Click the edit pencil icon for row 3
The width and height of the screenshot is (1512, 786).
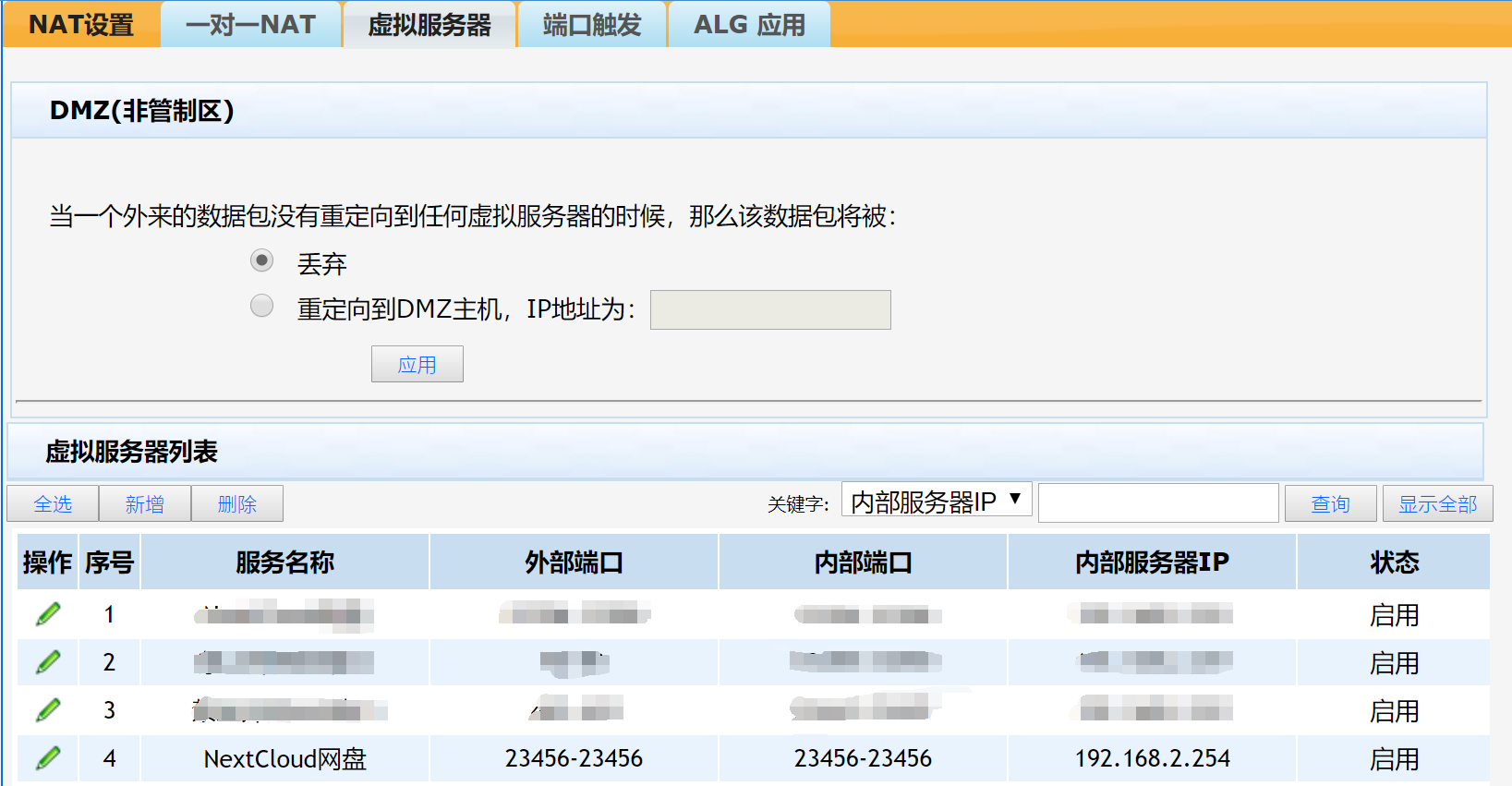(48, 710)
